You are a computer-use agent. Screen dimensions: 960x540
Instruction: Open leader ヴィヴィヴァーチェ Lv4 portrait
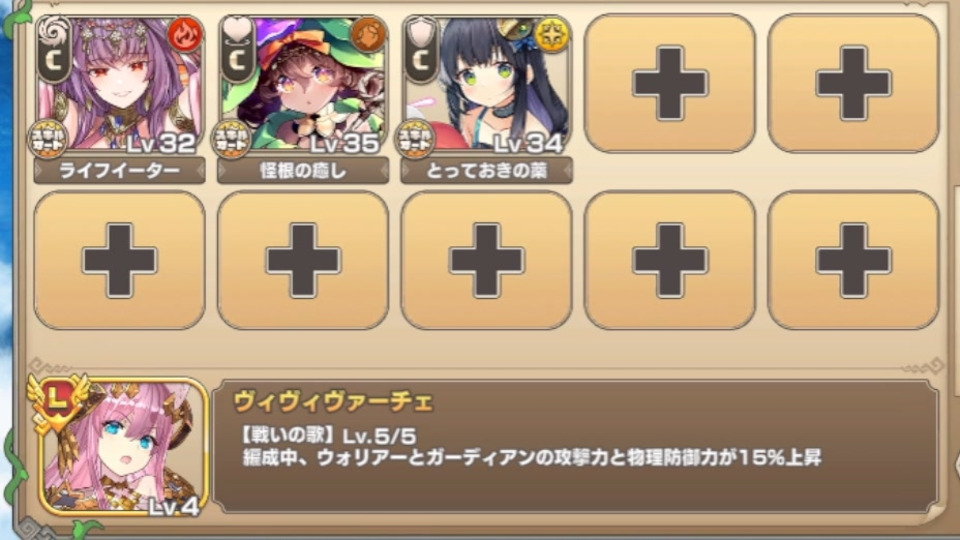pyautogui.click(x=121, y=446)
